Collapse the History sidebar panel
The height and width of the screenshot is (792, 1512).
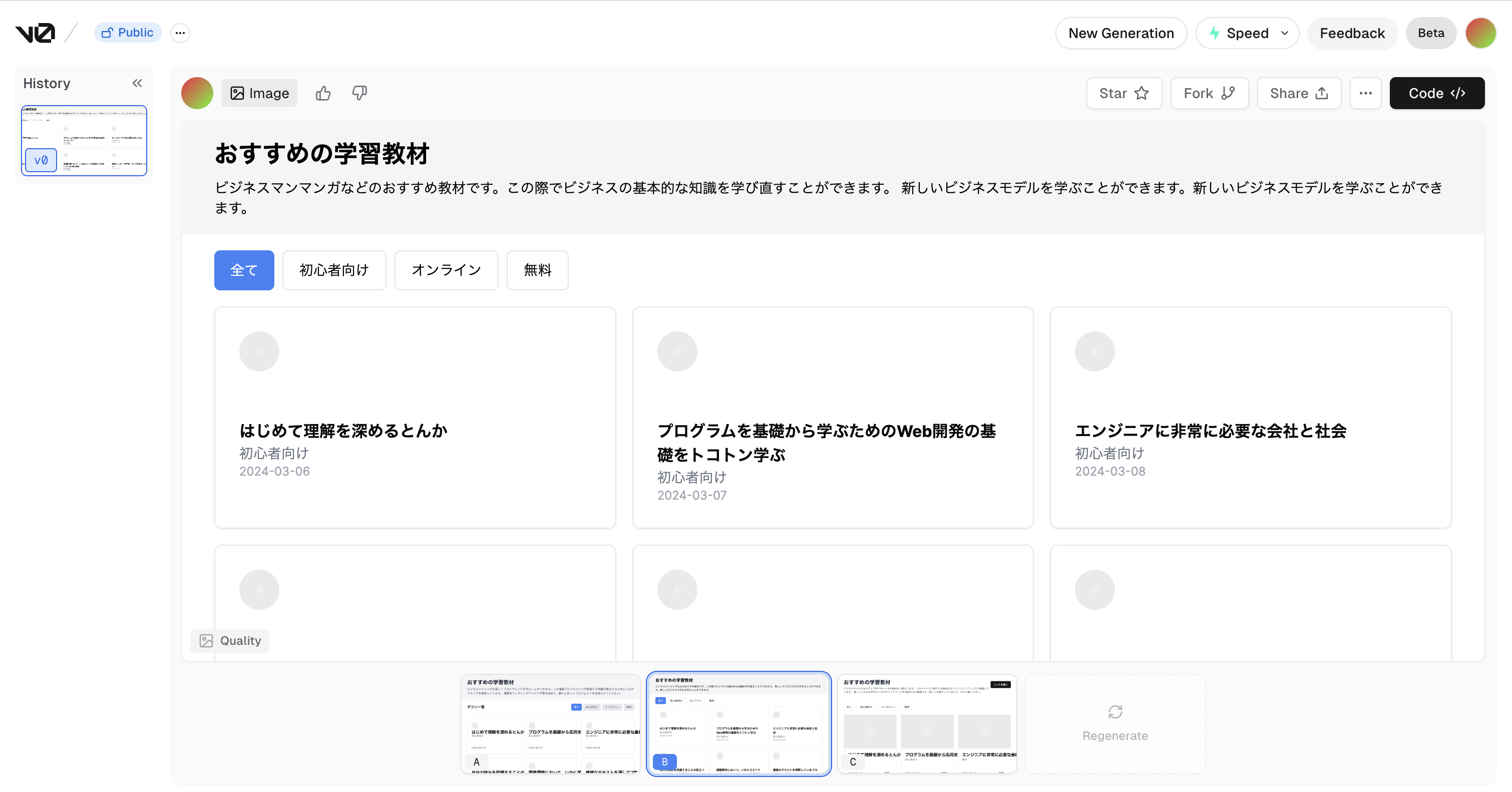[x=137, y=84]
